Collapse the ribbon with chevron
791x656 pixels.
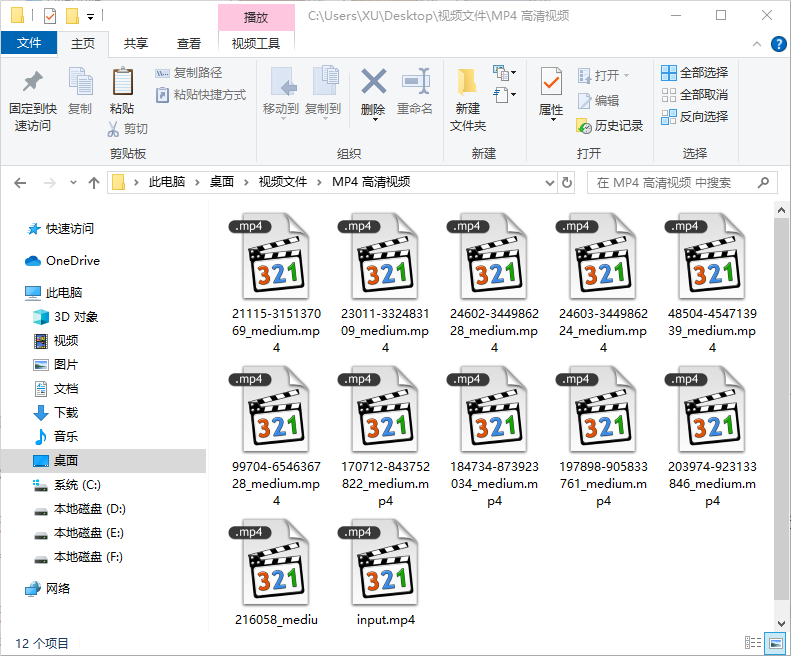click(x=757, y=44)
